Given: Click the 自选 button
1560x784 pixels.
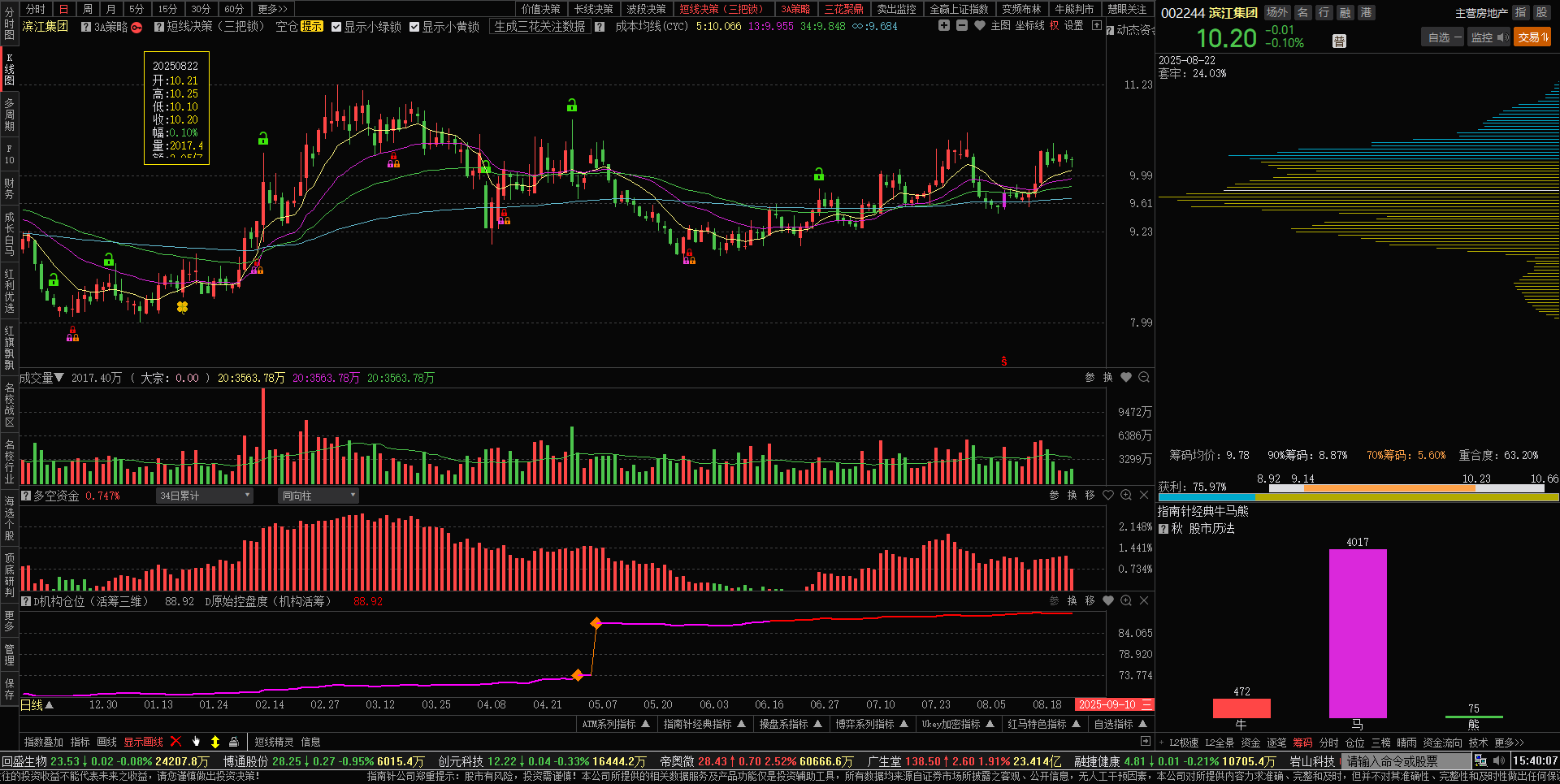Looking at the screenshot, I should 1443,37.
